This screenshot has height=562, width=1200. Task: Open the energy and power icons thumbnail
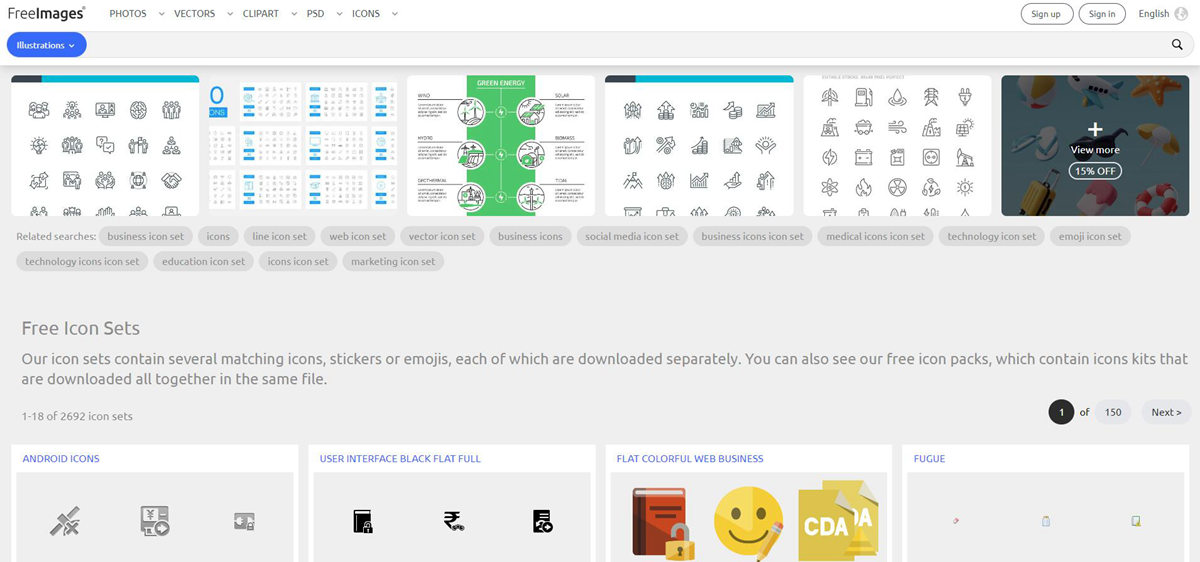click(897, 146)
